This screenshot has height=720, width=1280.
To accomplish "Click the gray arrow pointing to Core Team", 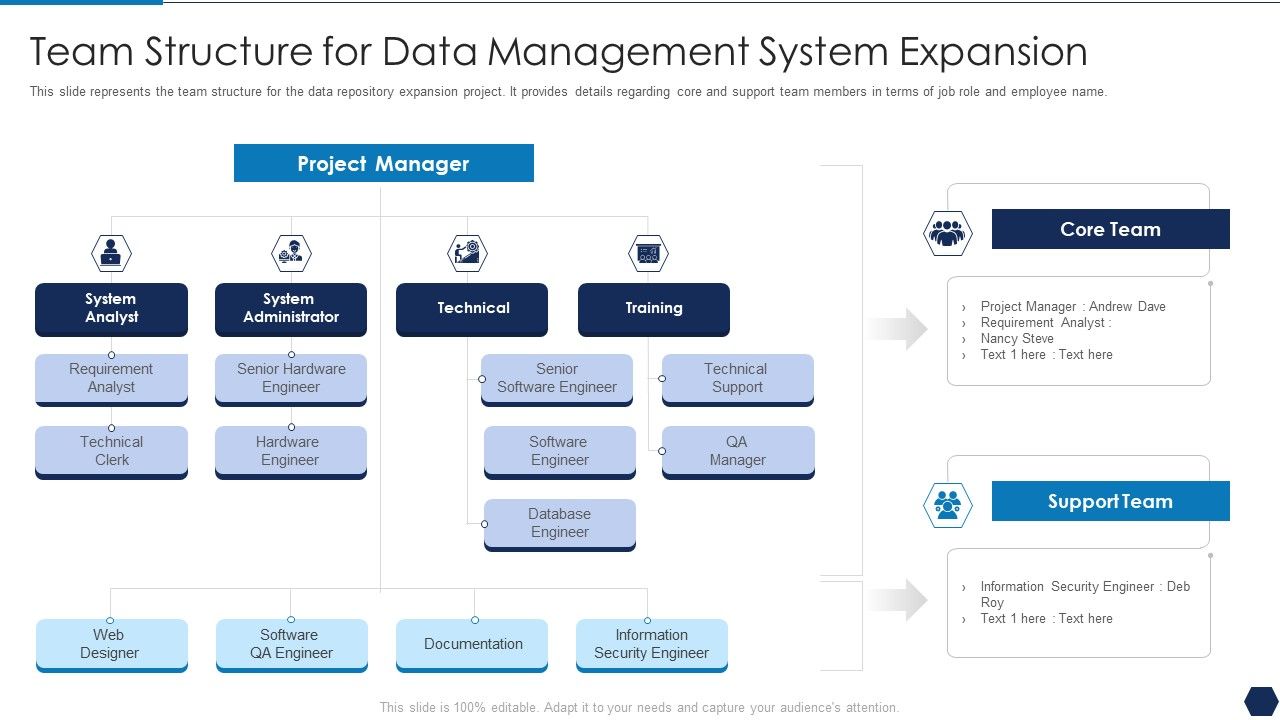I will pyautogui.click(x=897, y=329).
